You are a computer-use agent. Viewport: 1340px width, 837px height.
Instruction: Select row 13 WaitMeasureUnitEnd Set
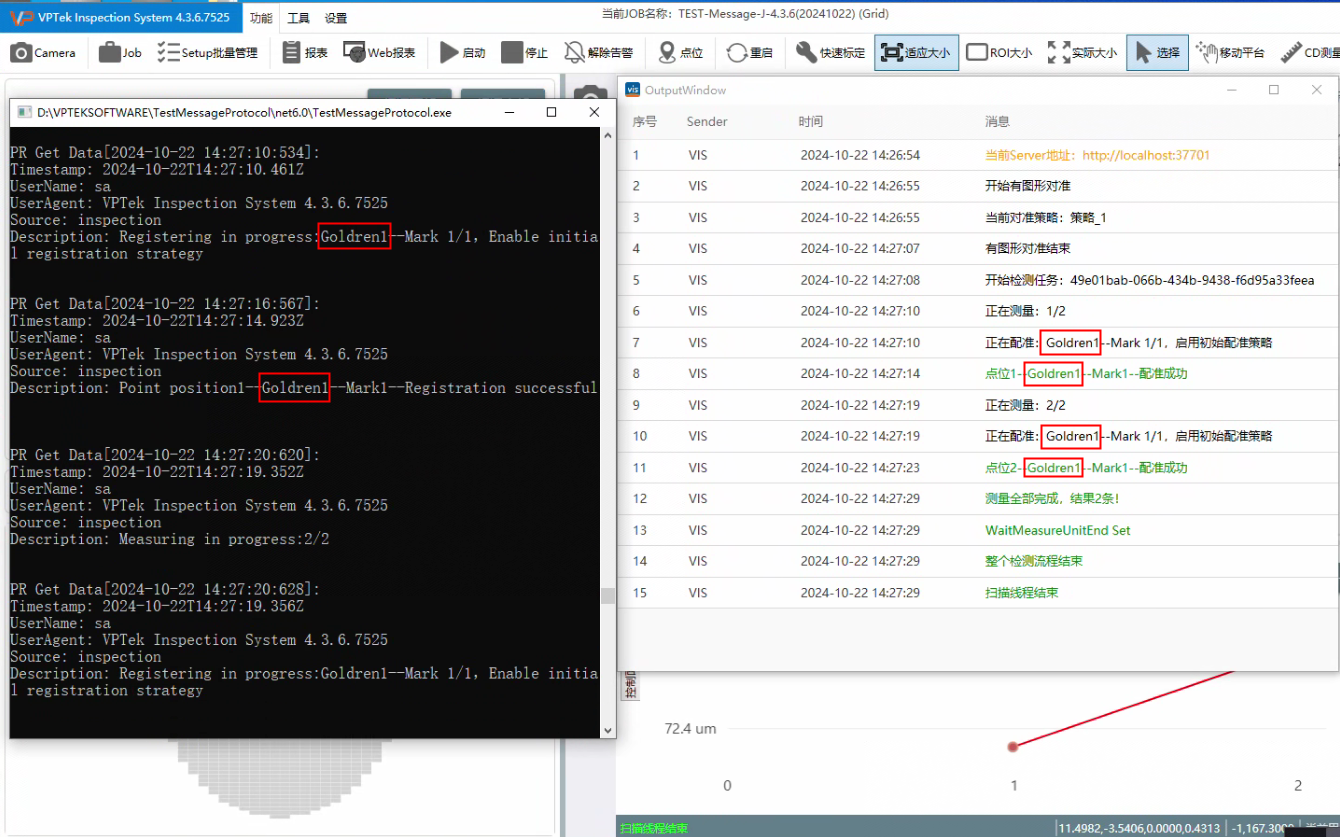click(978, 530)
